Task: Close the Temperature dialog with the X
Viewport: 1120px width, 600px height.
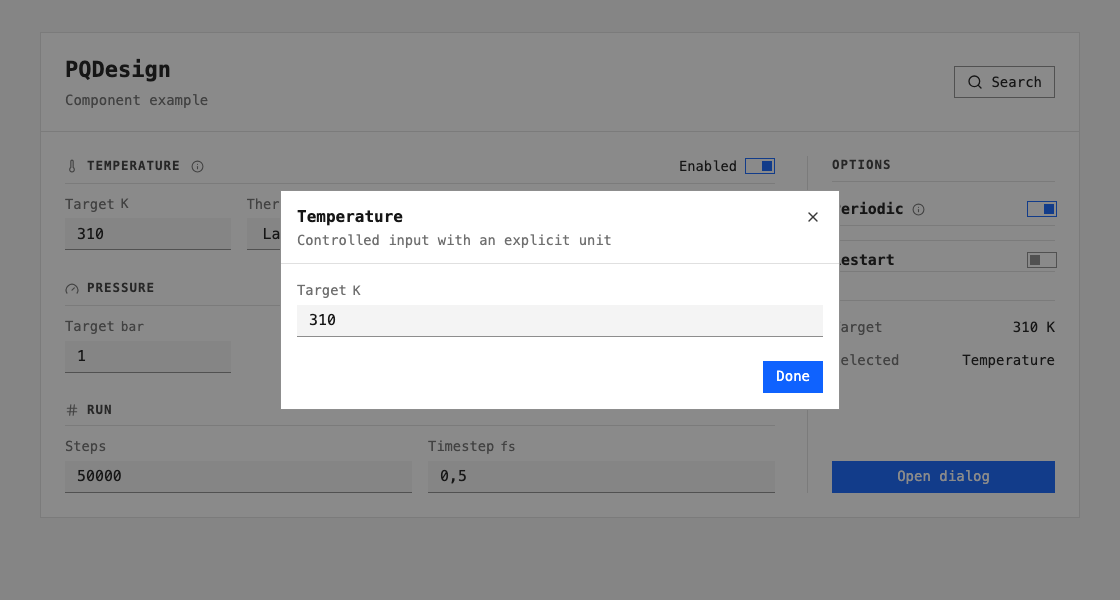Action: (x=812, y=217)
